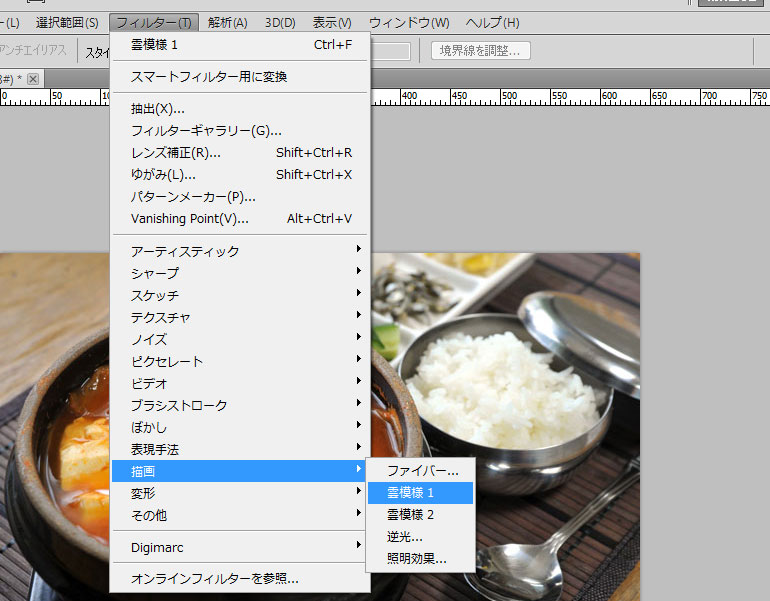This screenshot has height=601, width=770.
Task: Open the 解析(A) menu
Action: (x=227, y=23)
